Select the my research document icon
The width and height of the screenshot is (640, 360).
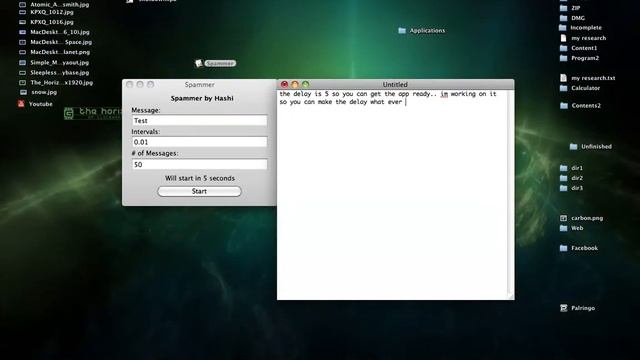coord(564,38)
